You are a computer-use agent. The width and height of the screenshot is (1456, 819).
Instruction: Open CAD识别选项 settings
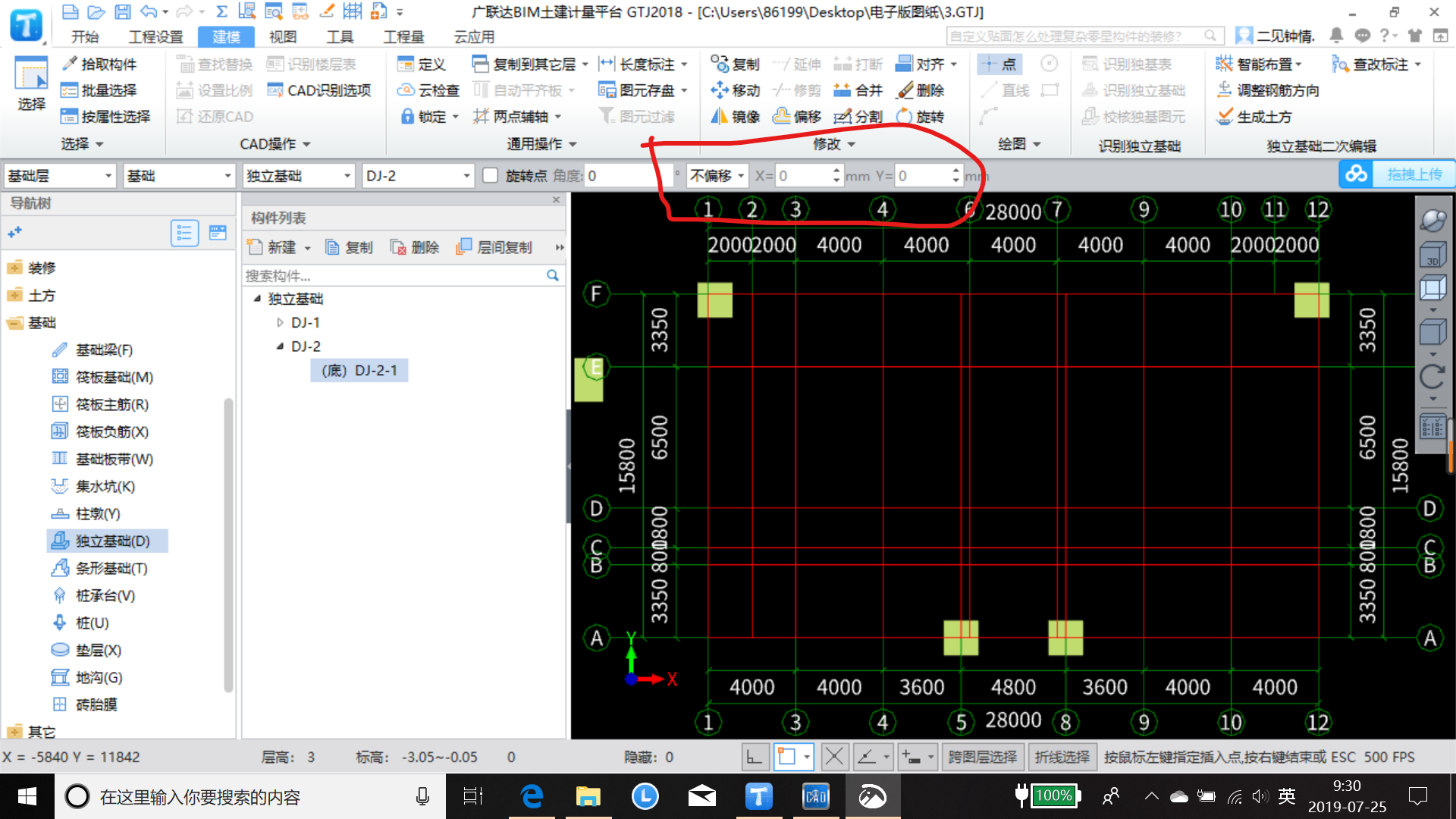pyautogui.click(x=319, y=90)
